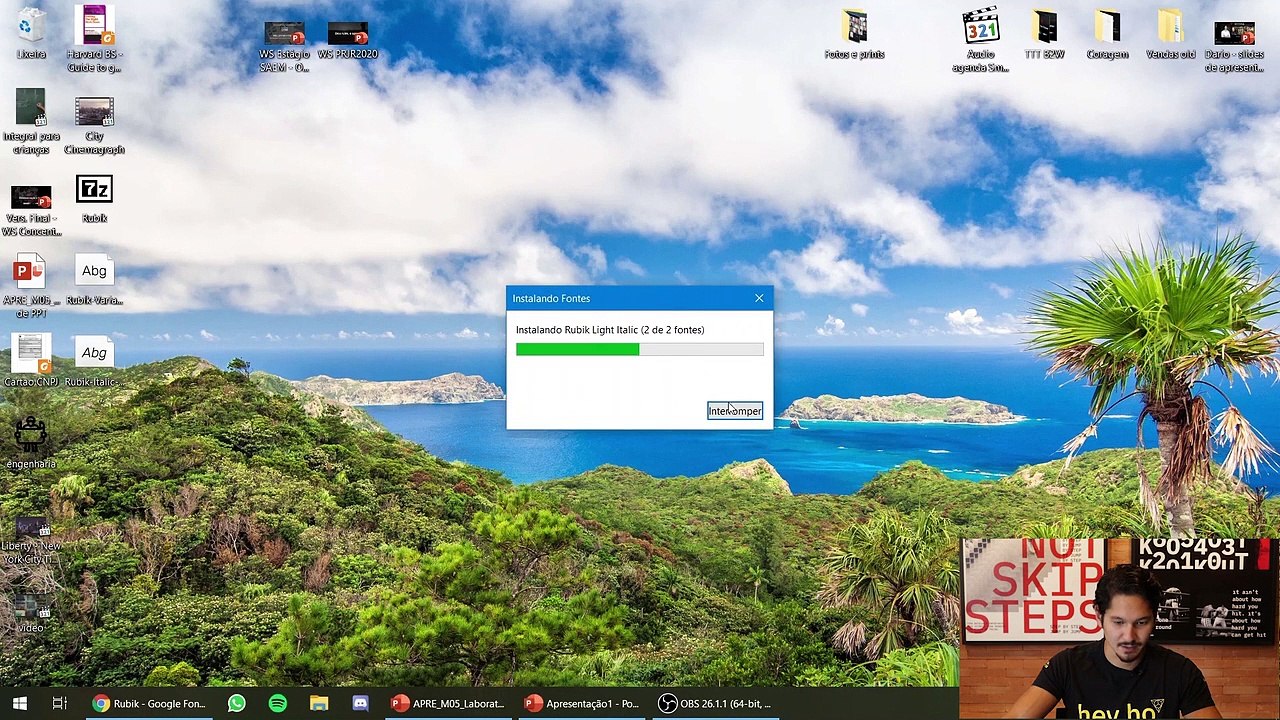The width and height of the screenshot is (1280, 720).
Task: Open the TTT B2W folder
Action: pyautogui.click(x=1044, y=35)
